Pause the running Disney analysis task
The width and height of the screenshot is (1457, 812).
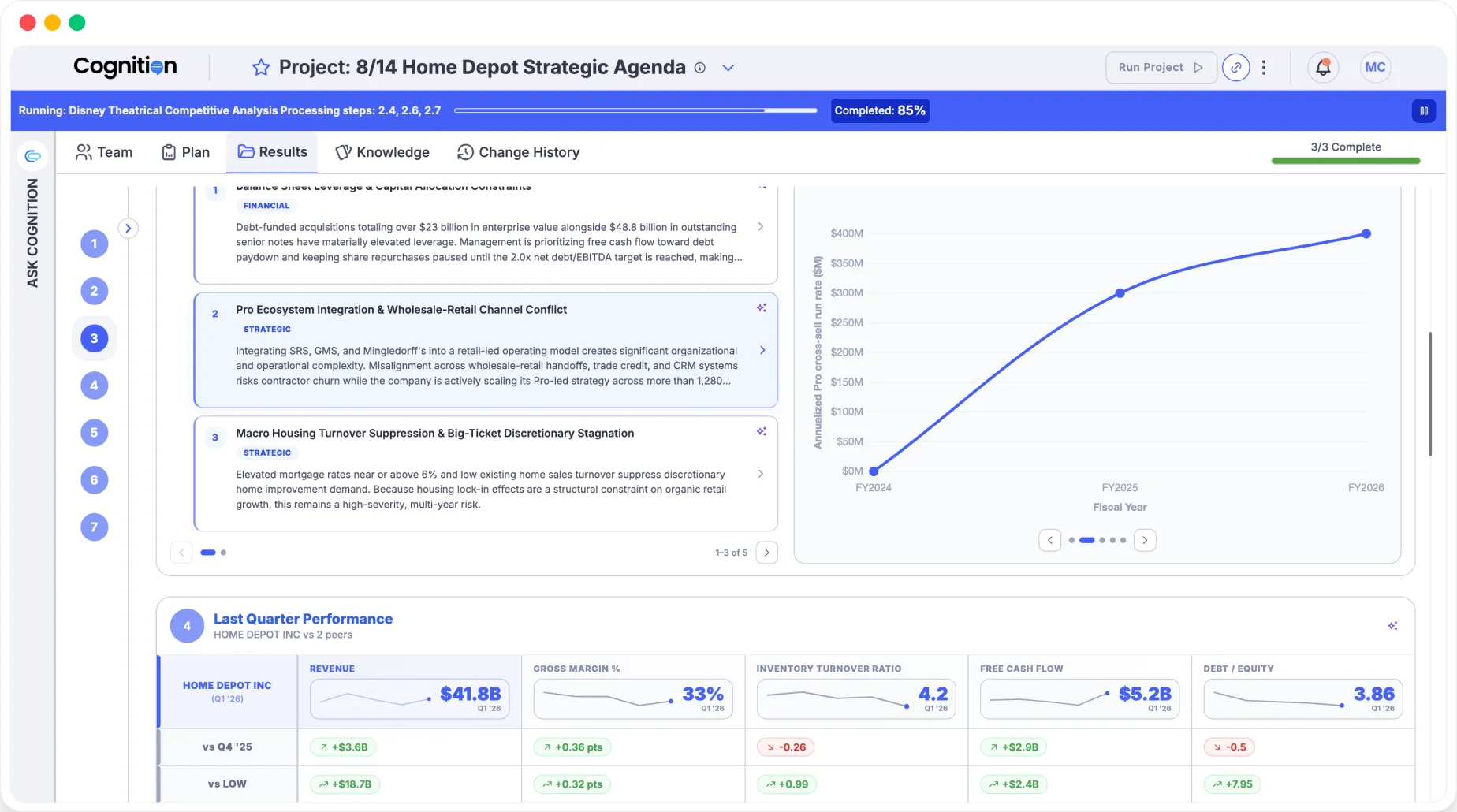point(1424,111)
